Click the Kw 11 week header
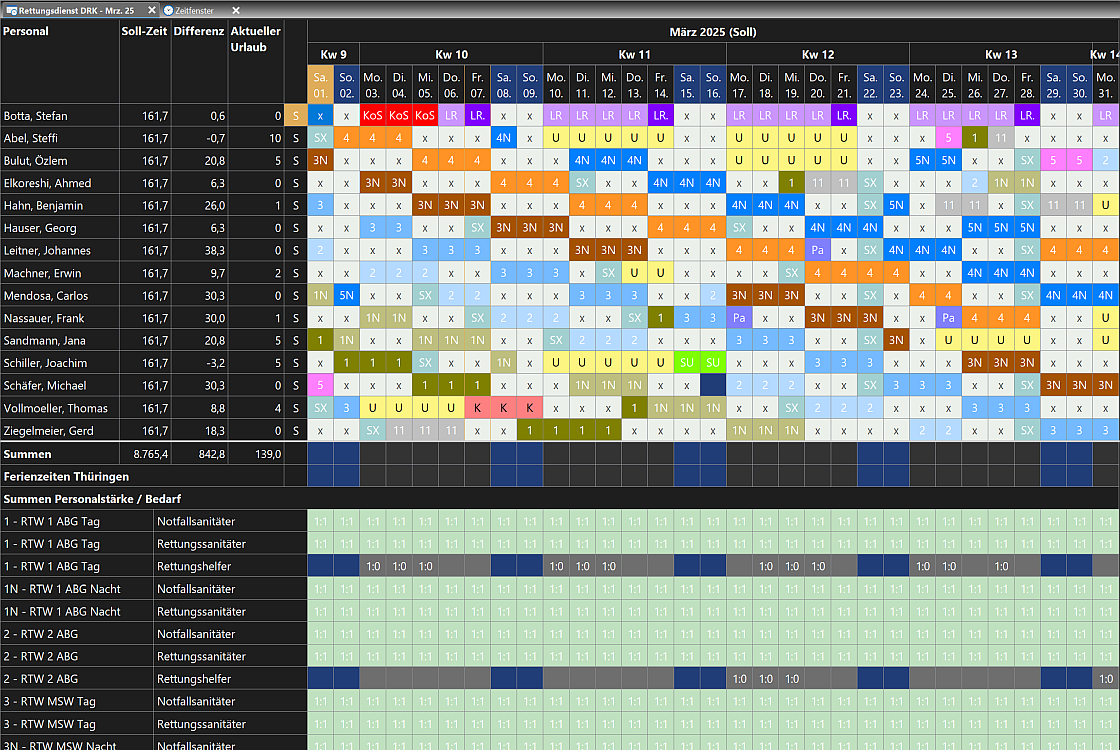1120x750 pixels. [x=634, y=54]
